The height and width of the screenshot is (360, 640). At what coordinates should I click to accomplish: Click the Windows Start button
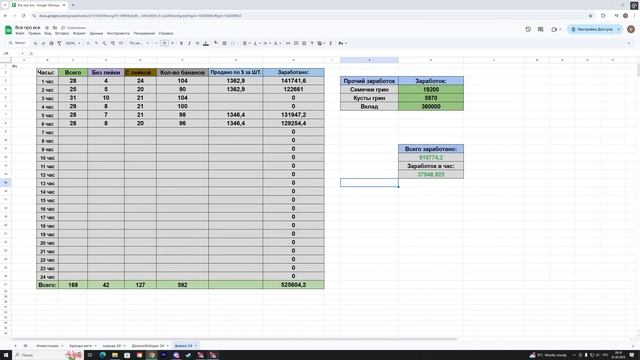pos(6,355)
